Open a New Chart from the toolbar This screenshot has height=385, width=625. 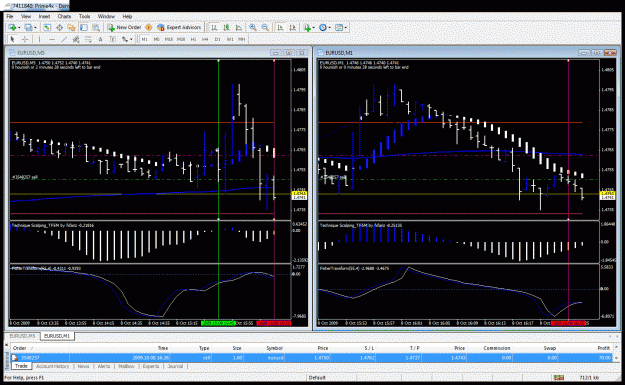pyautogui.click(x=12, y=28)
